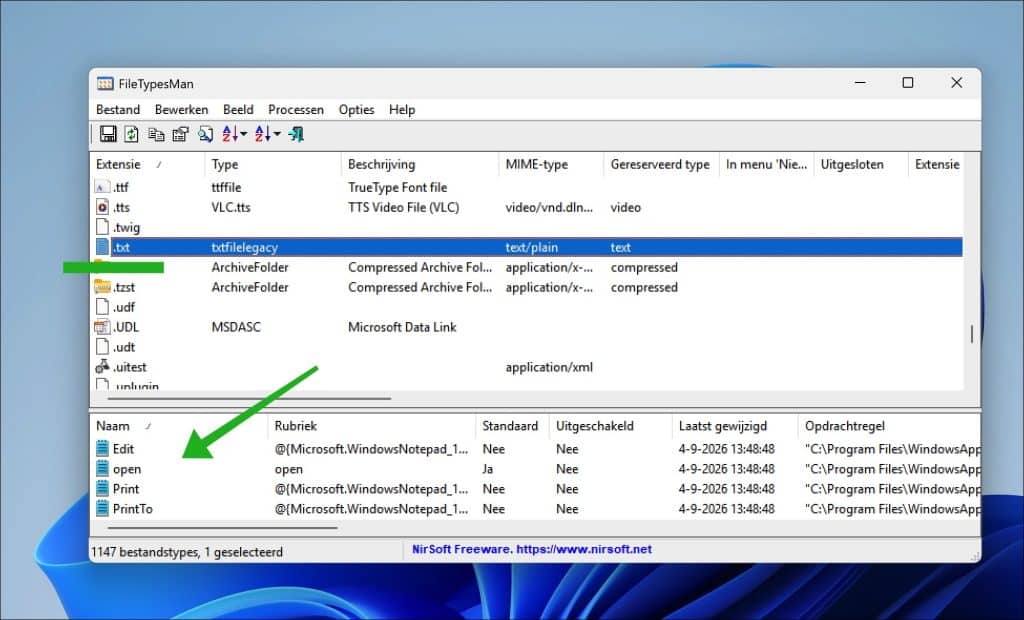Click the horizontal scrollbar of the actions list

[x=222, y=527]
